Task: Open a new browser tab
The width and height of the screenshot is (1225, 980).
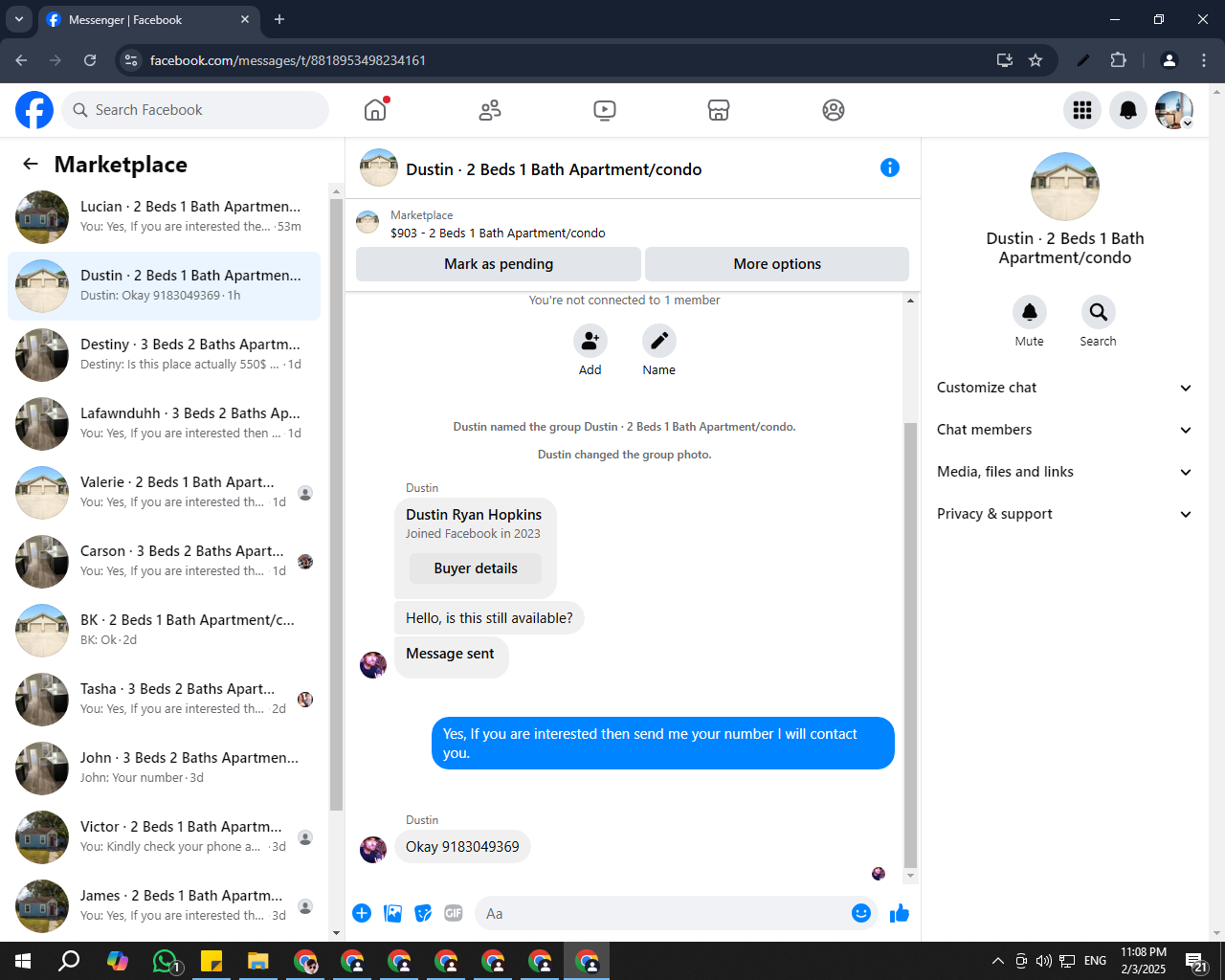Action: pos(279,19)
